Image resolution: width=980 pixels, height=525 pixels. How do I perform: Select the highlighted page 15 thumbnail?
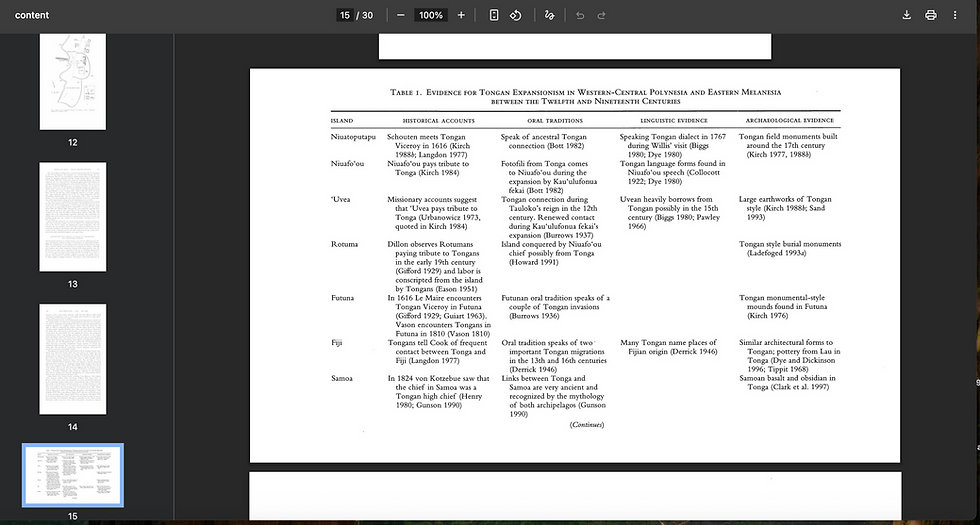73,475
